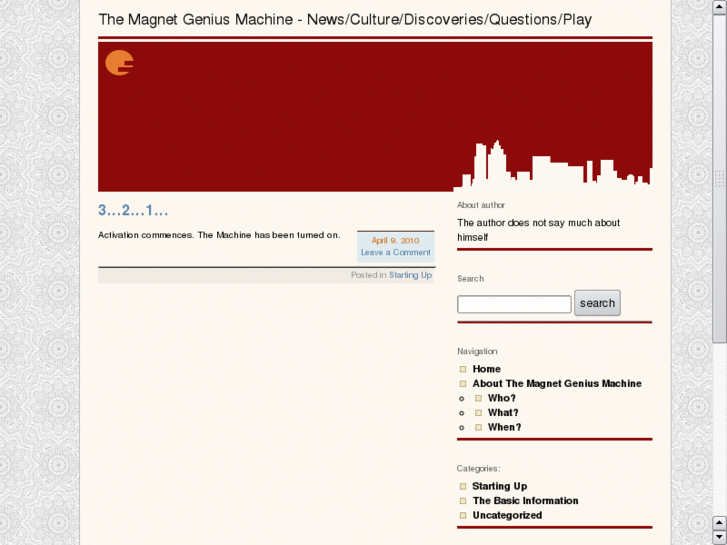Go to Home in Navigation
This screenshot has height=545, width=727.
pyautogui.click(x=486, y=369)
